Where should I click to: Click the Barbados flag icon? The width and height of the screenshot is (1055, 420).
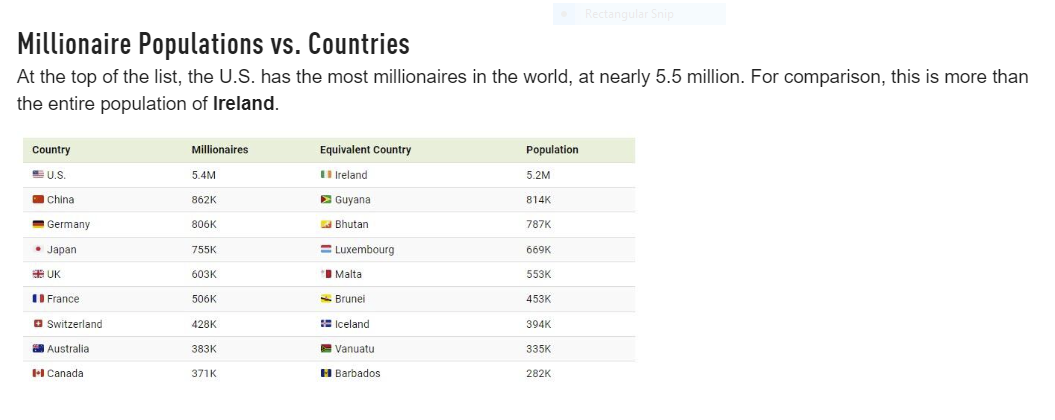coord(326,373)
